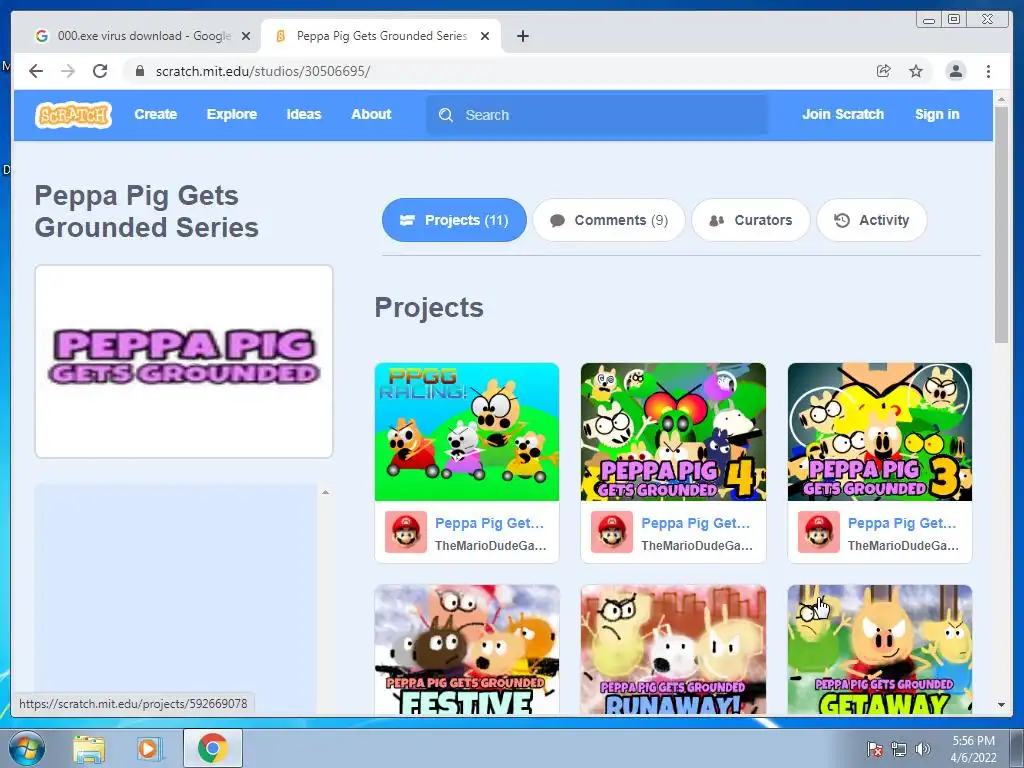The width and height of the screenshot is (1024, 768).
Task: Go back with browser back arrow
Action: pyautogui.click(x=36, y=71)
